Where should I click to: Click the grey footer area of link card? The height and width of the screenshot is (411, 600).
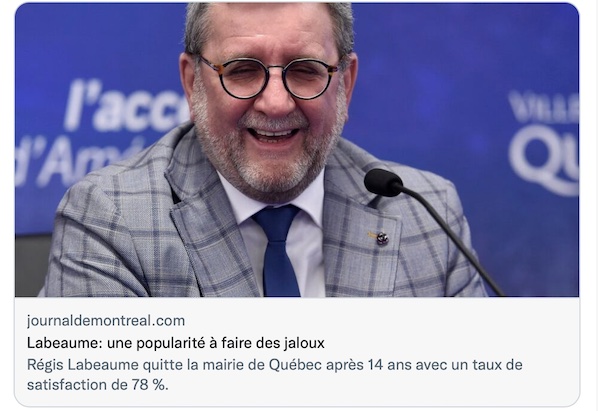point(297,352)
